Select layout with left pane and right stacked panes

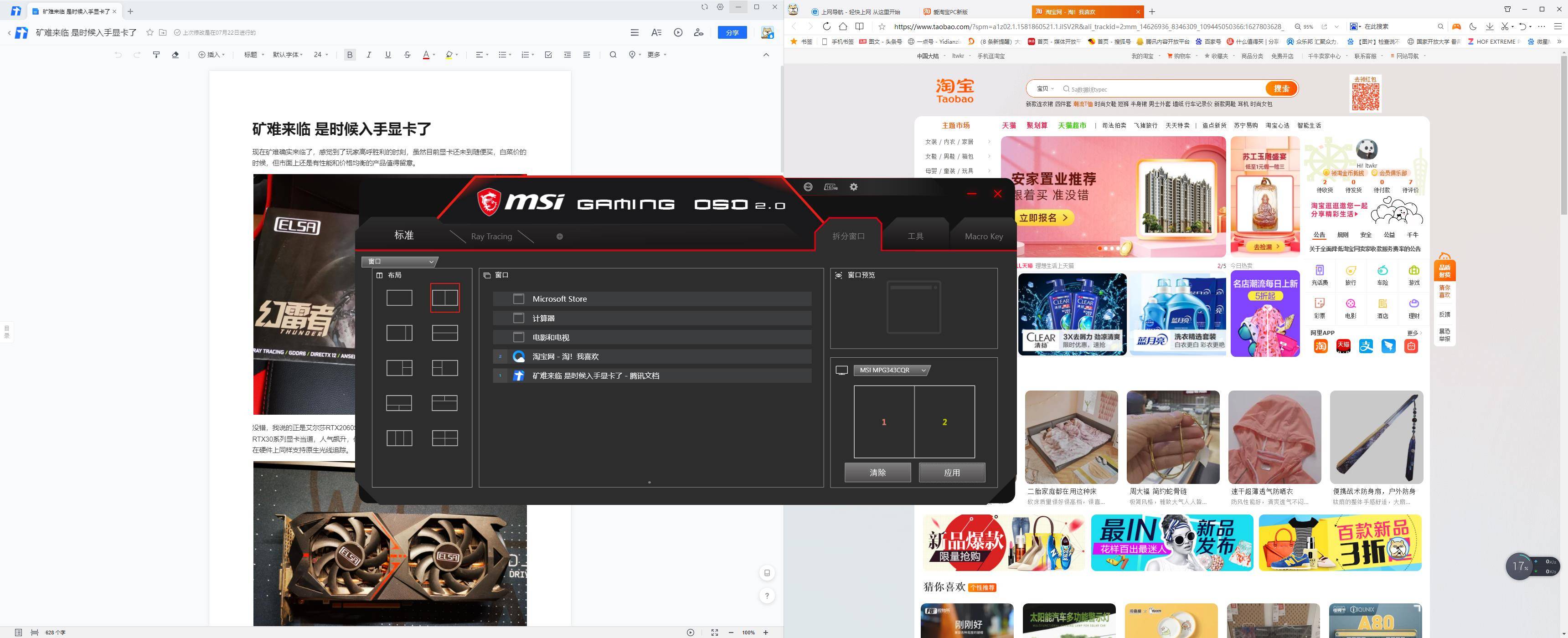click(399, 368)
